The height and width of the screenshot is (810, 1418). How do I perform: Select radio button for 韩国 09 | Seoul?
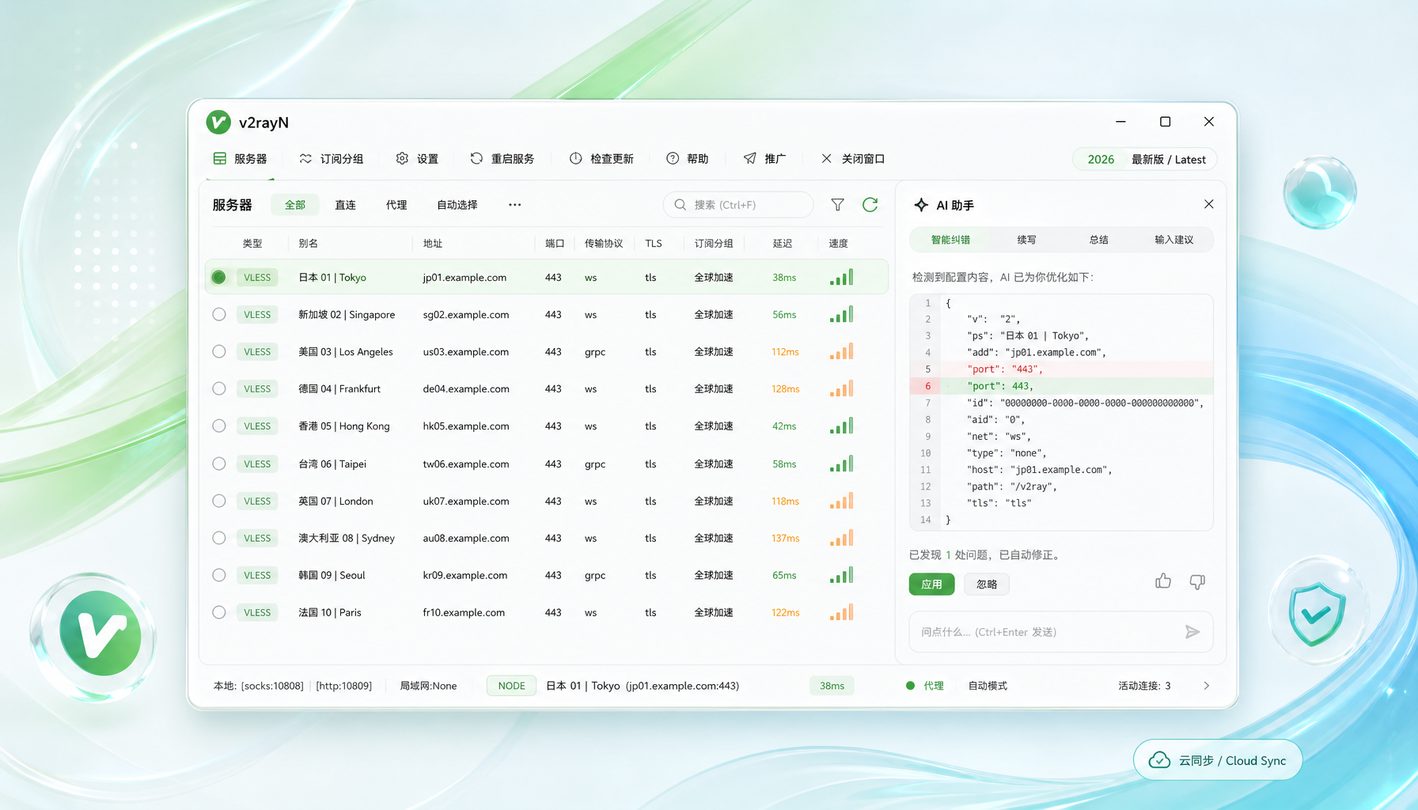[x=219, y=575]
